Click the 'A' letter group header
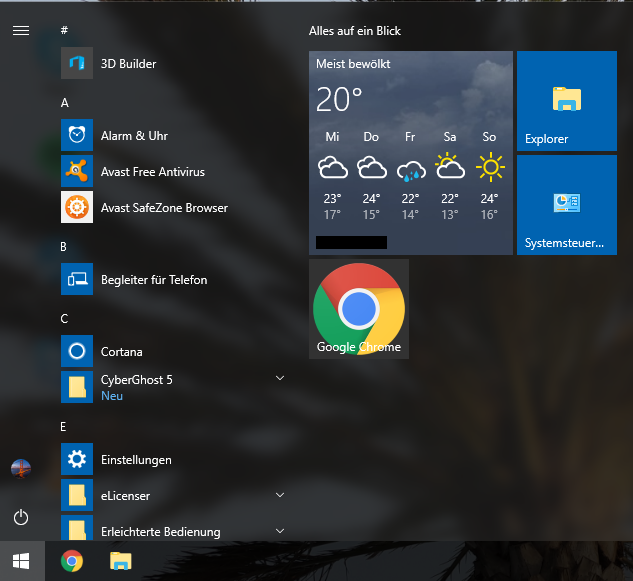 coord(65,103)
